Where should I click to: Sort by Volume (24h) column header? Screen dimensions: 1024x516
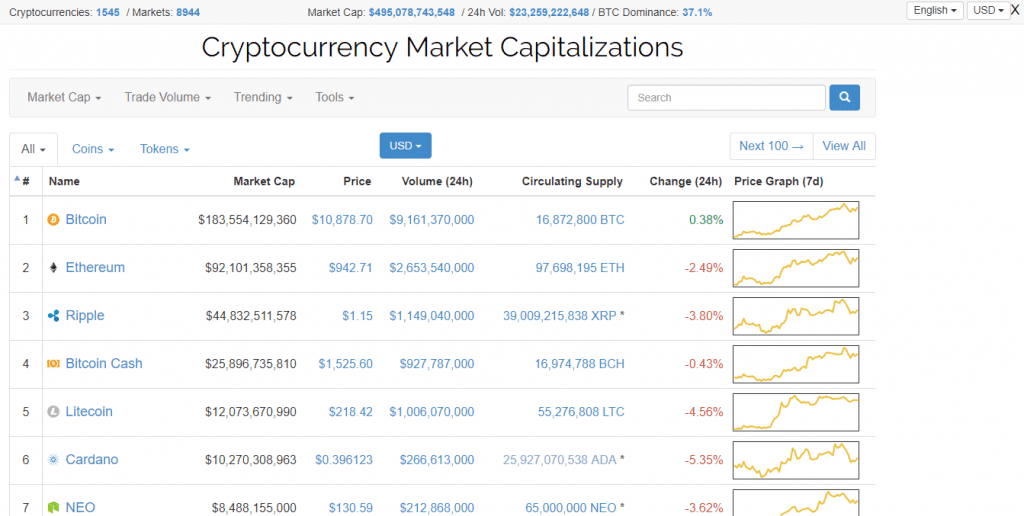pos(437,182)
